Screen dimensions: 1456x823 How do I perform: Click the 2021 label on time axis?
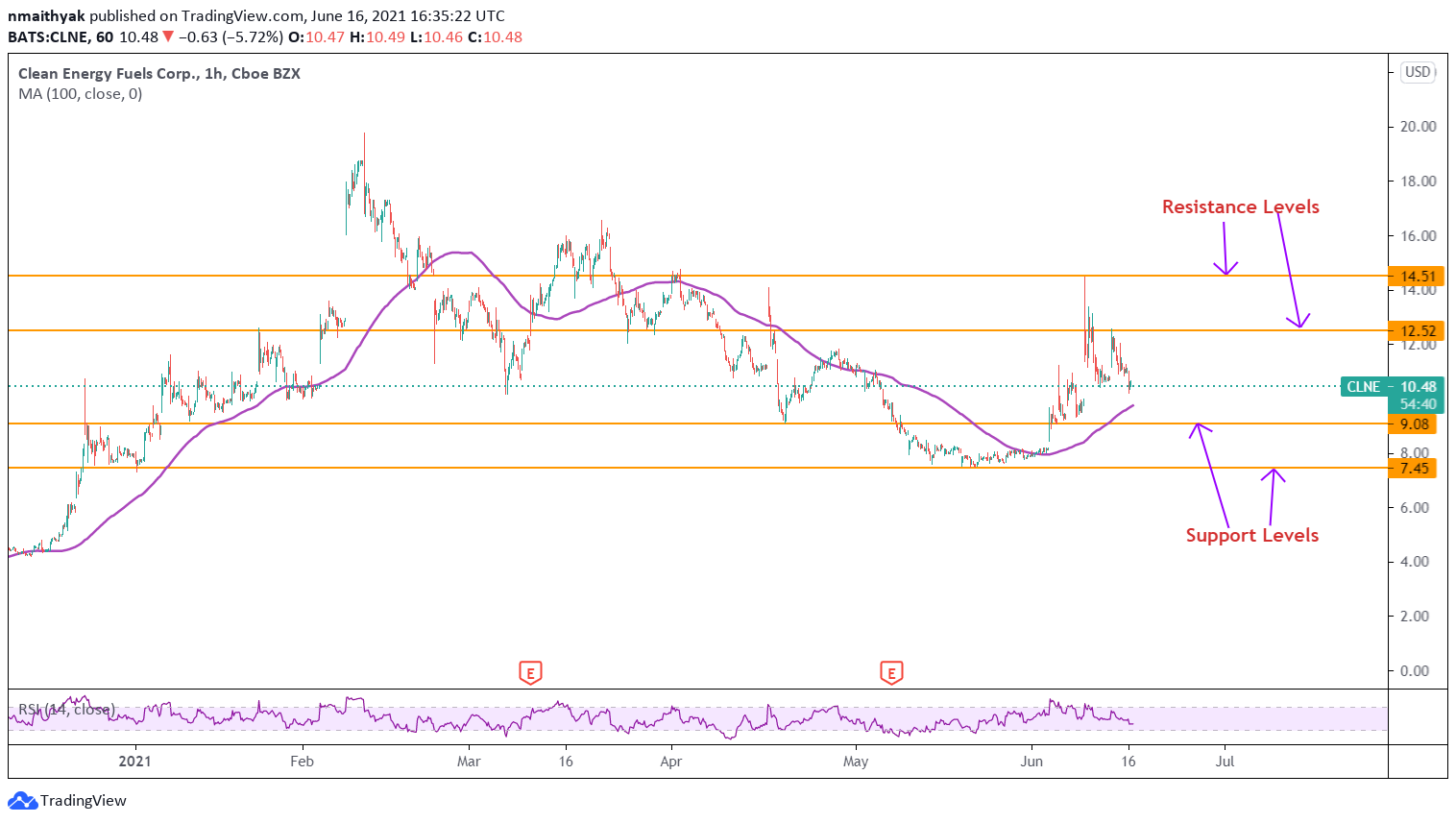[x=135, y=762]
